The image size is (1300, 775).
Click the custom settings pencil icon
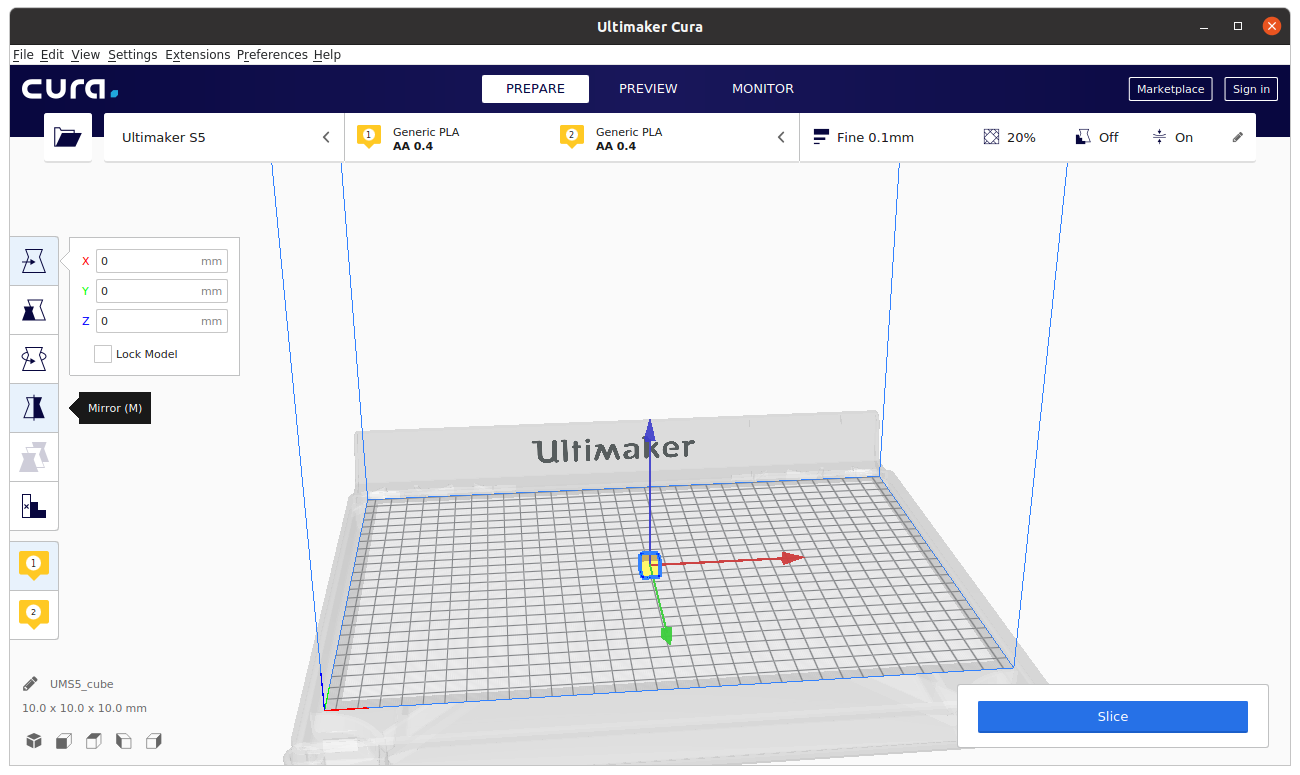pos(1238,137)
